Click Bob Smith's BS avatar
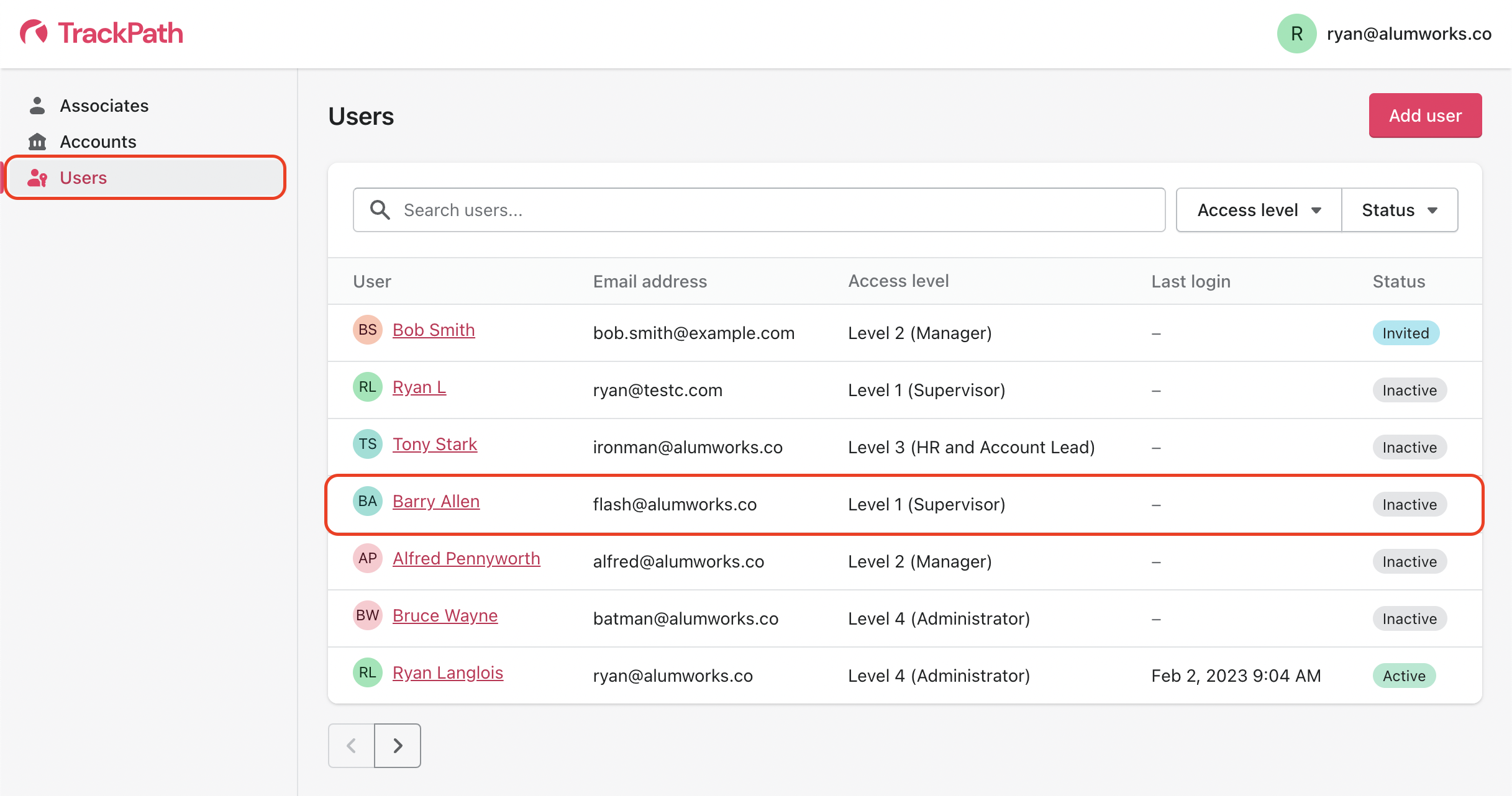 coord(368,330)
